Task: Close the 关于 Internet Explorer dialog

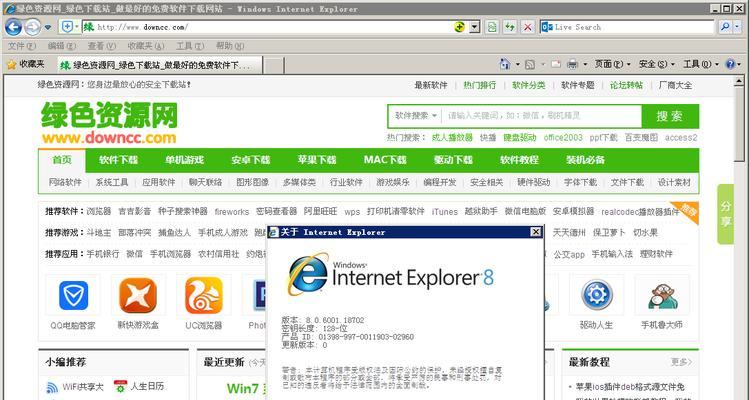Action: pos(536,232)
